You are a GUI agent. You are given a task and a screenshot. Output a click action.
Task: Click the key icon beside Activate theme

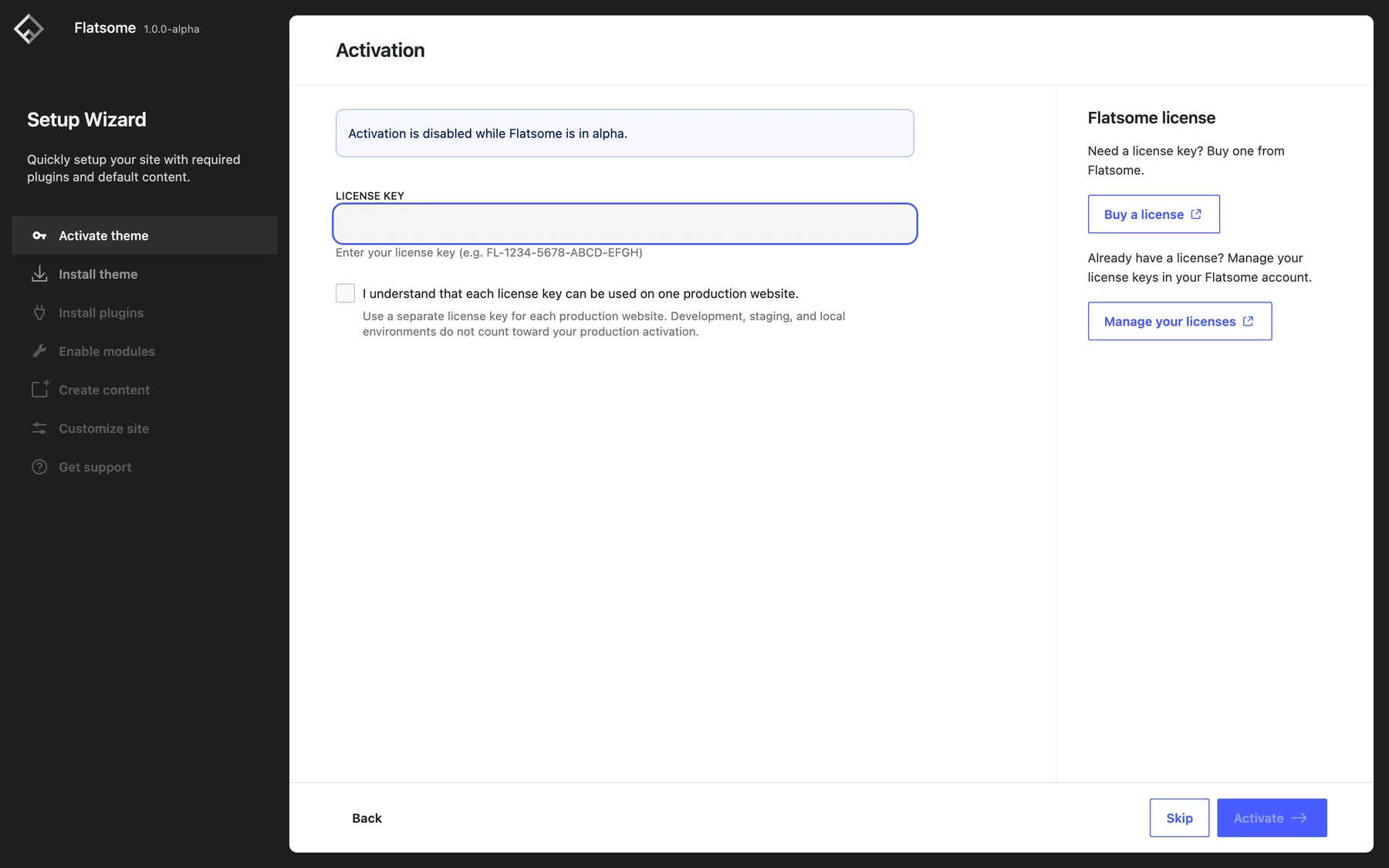(39, 235)
